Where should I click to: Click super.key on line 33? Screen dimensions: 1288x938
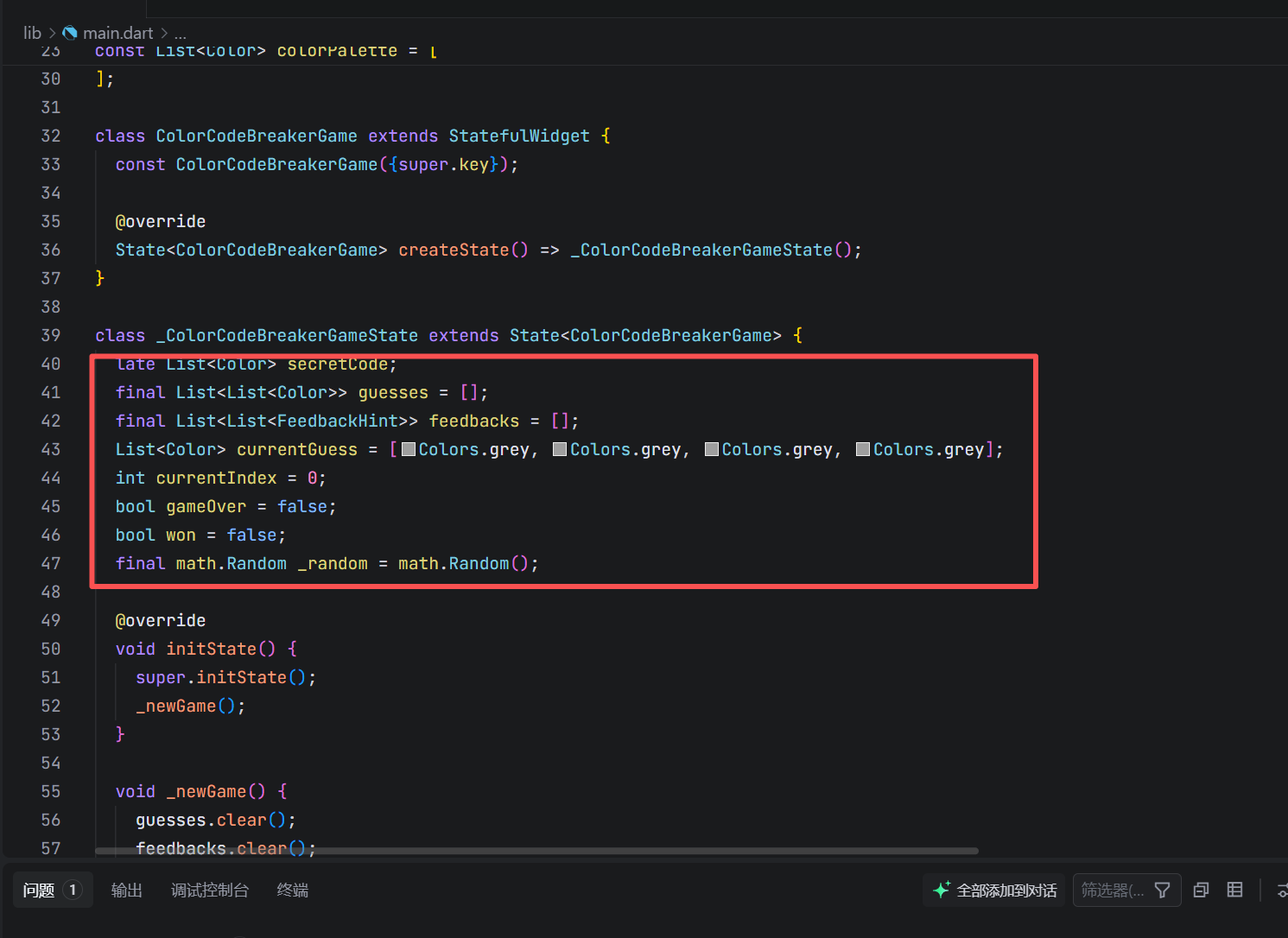[443, 164]
